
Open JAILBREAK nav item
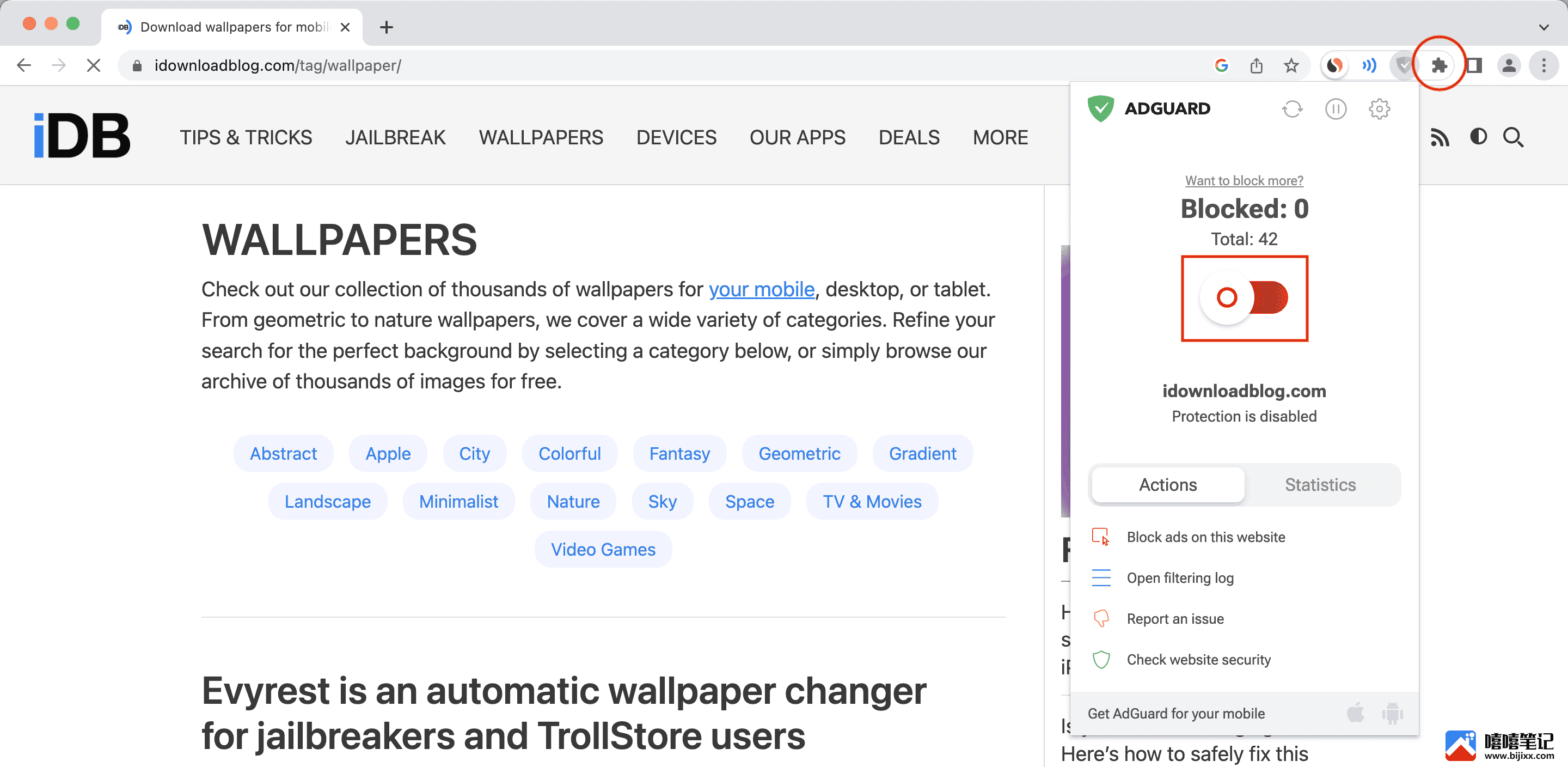click(396, 138)
